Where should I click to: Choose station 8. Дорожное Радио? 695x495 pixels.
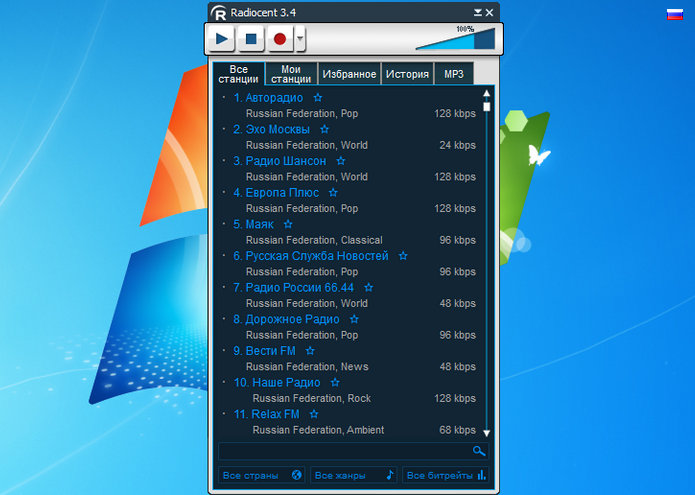(286, 320)
